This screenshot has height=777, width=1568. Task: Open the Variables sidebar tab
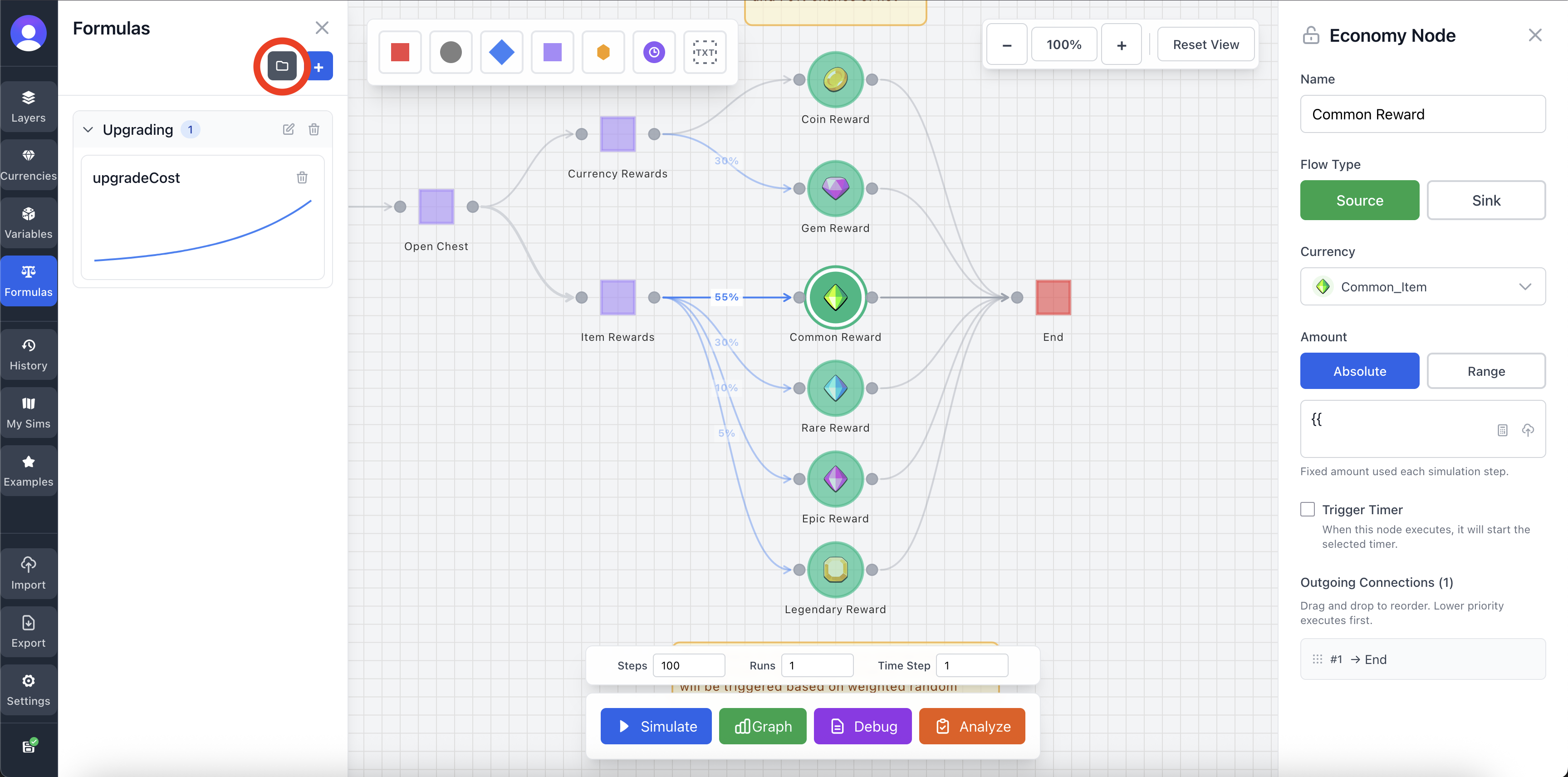click(29, 223)
